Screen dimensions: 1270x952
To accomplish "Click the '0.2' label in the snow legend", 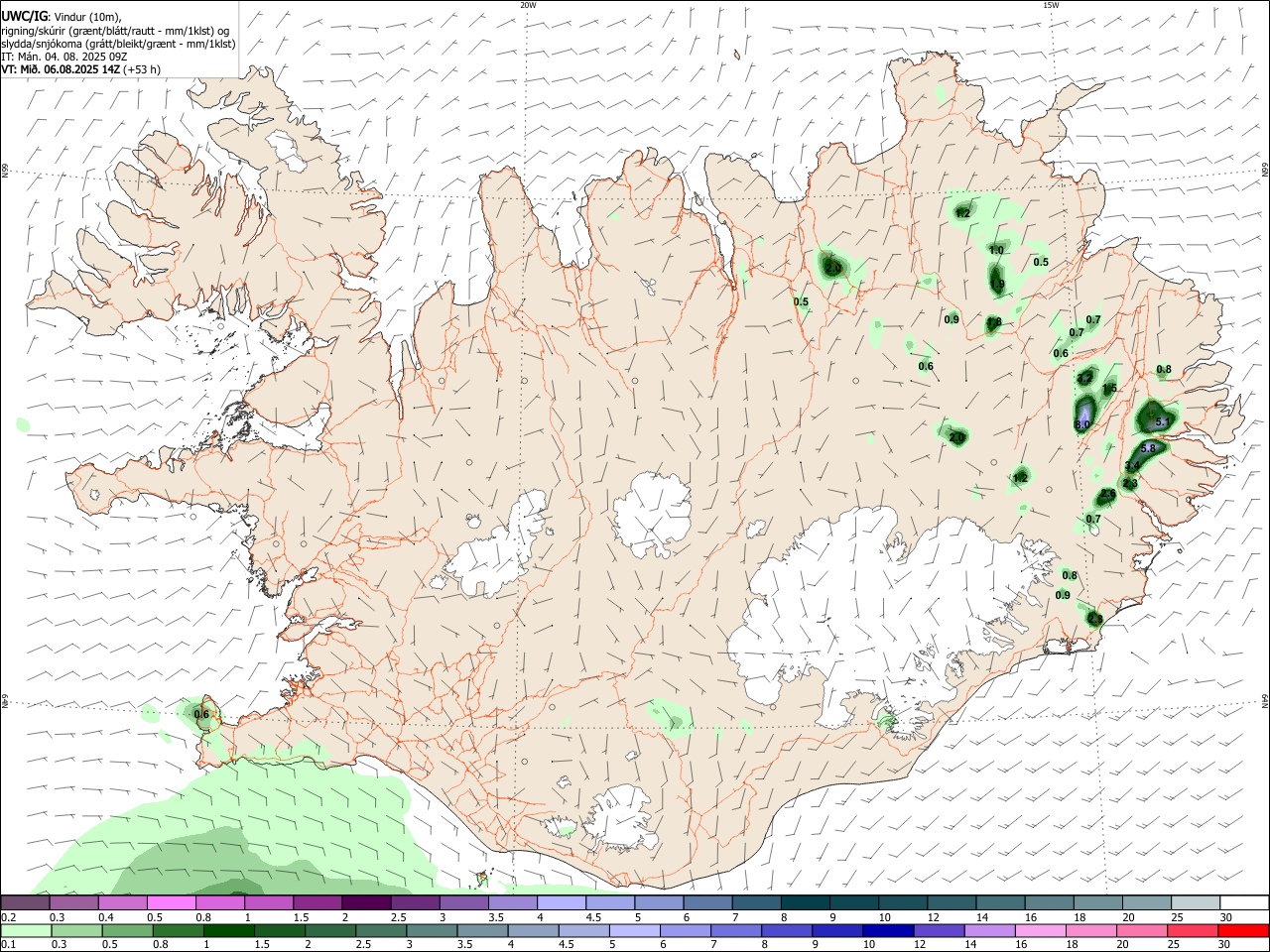I will tap(8, 917).
